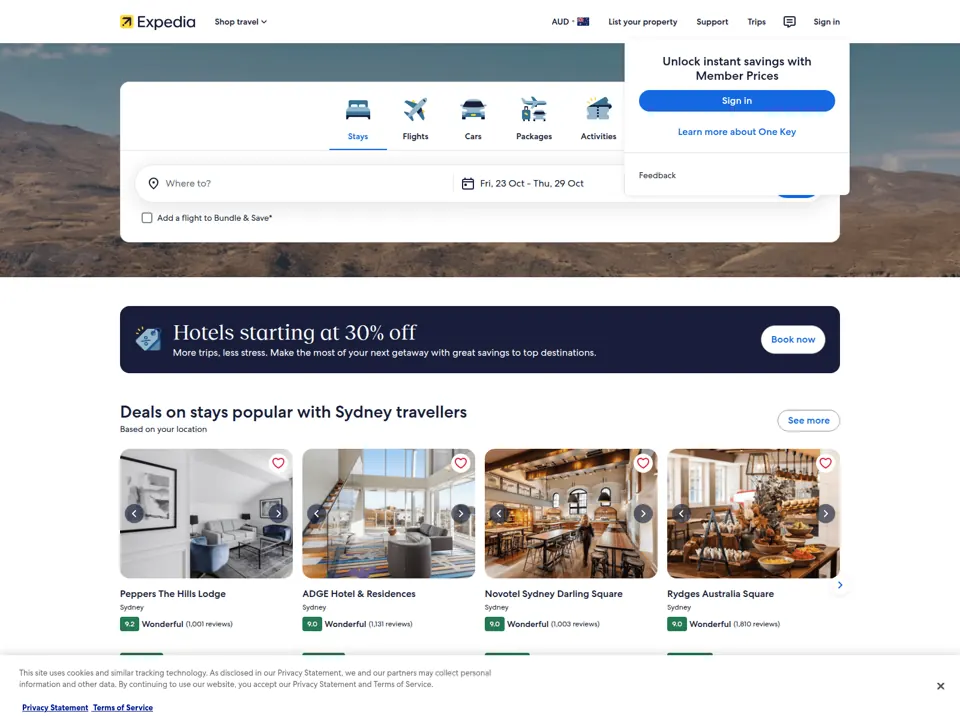Image resolution: width=960 pixels, height=720 pixels.
Task: Show next photo of Novotel Sydney
Action: pos(643,514)
